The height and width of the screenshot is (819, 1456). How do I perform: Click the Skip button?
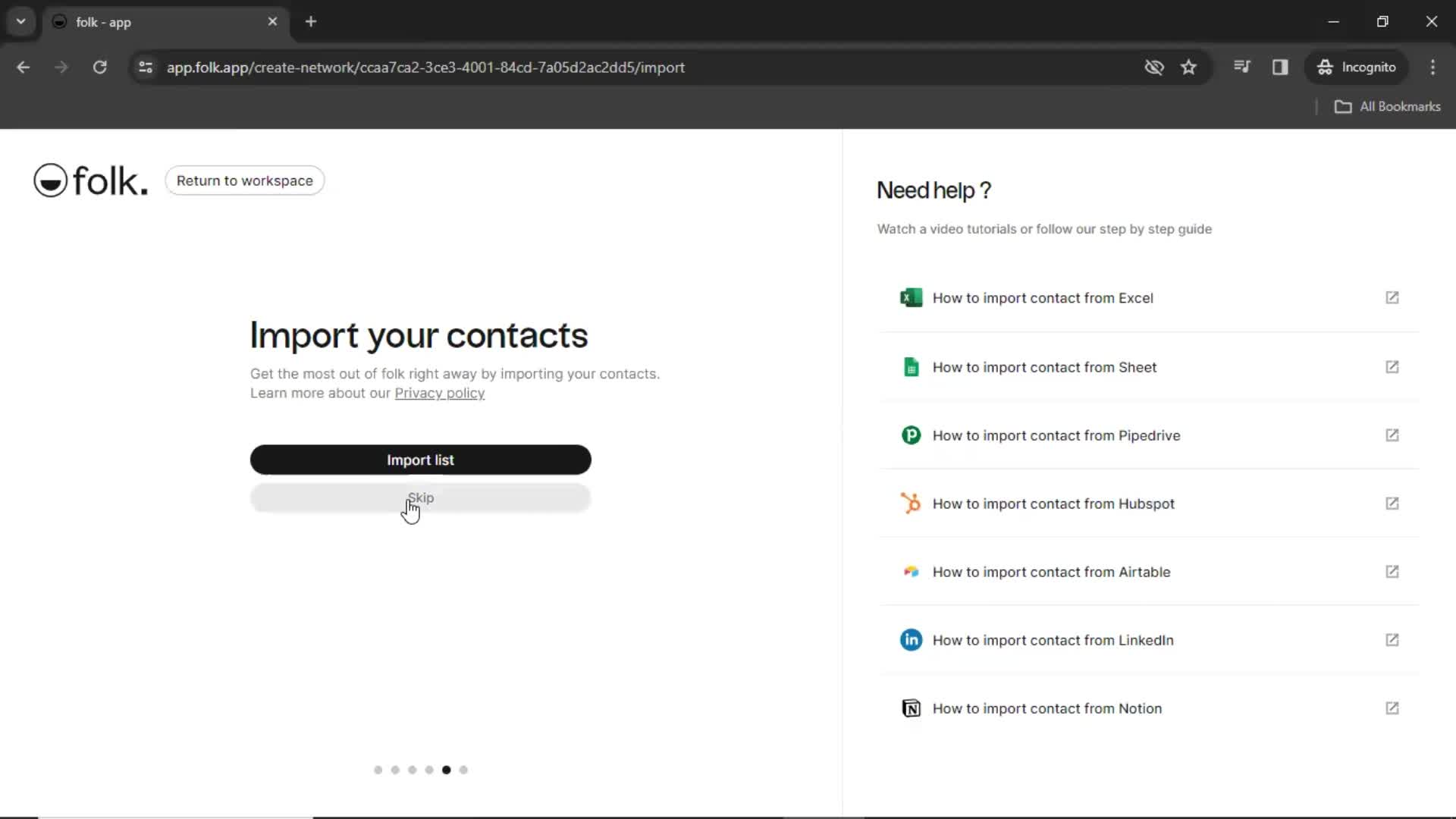[420, 497]
